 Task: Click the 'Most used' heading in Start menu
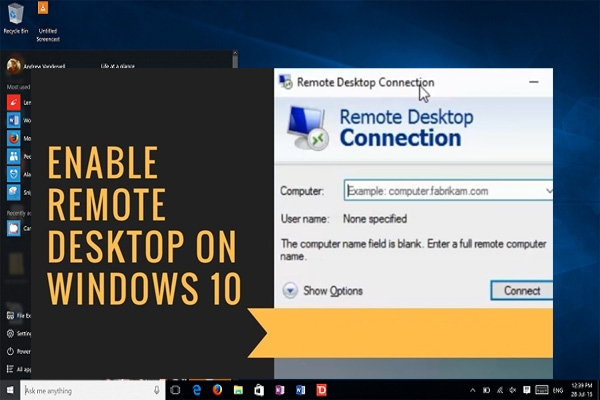(18, 87)
